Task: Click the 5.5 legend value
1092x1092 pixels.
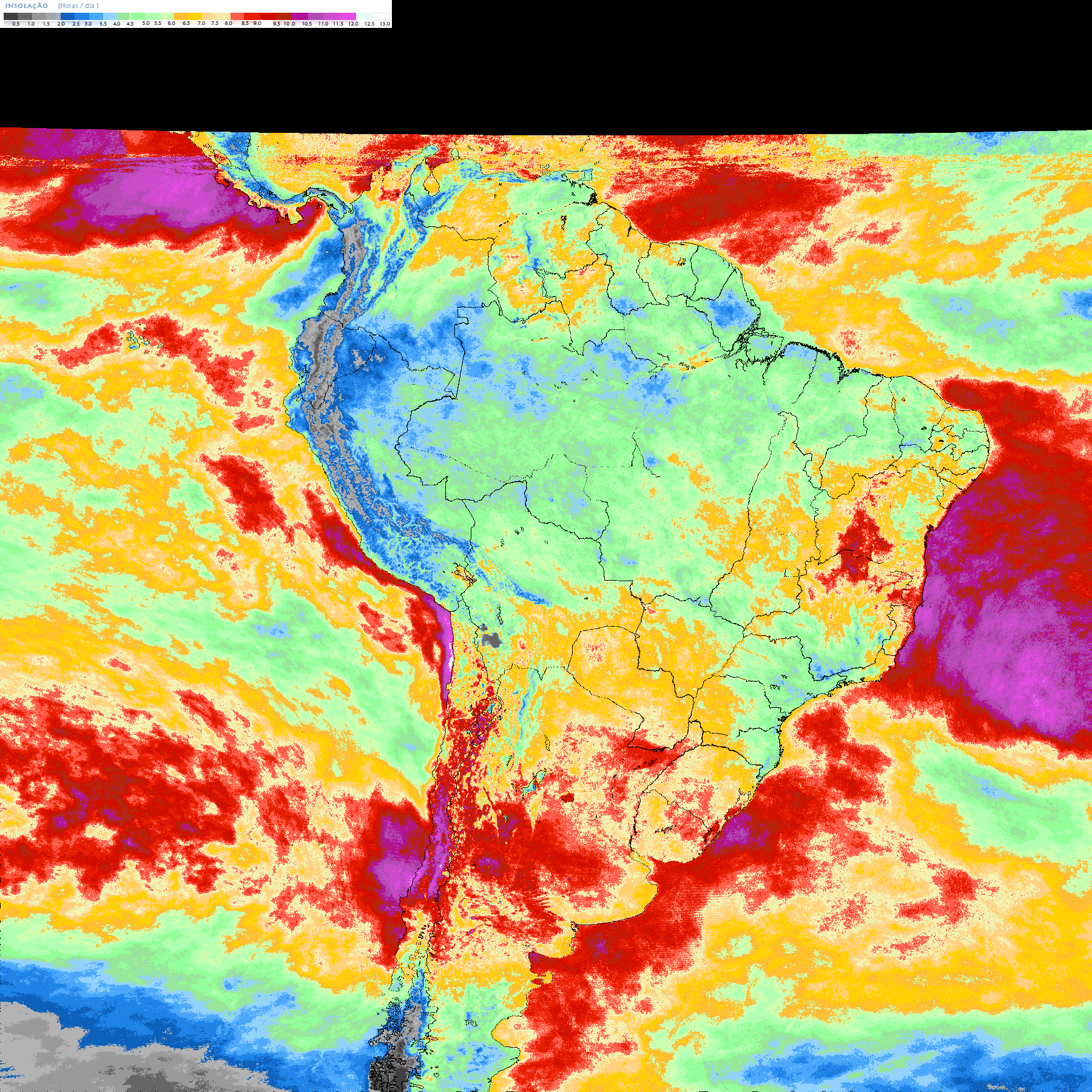Action: [x=158, y=23]
